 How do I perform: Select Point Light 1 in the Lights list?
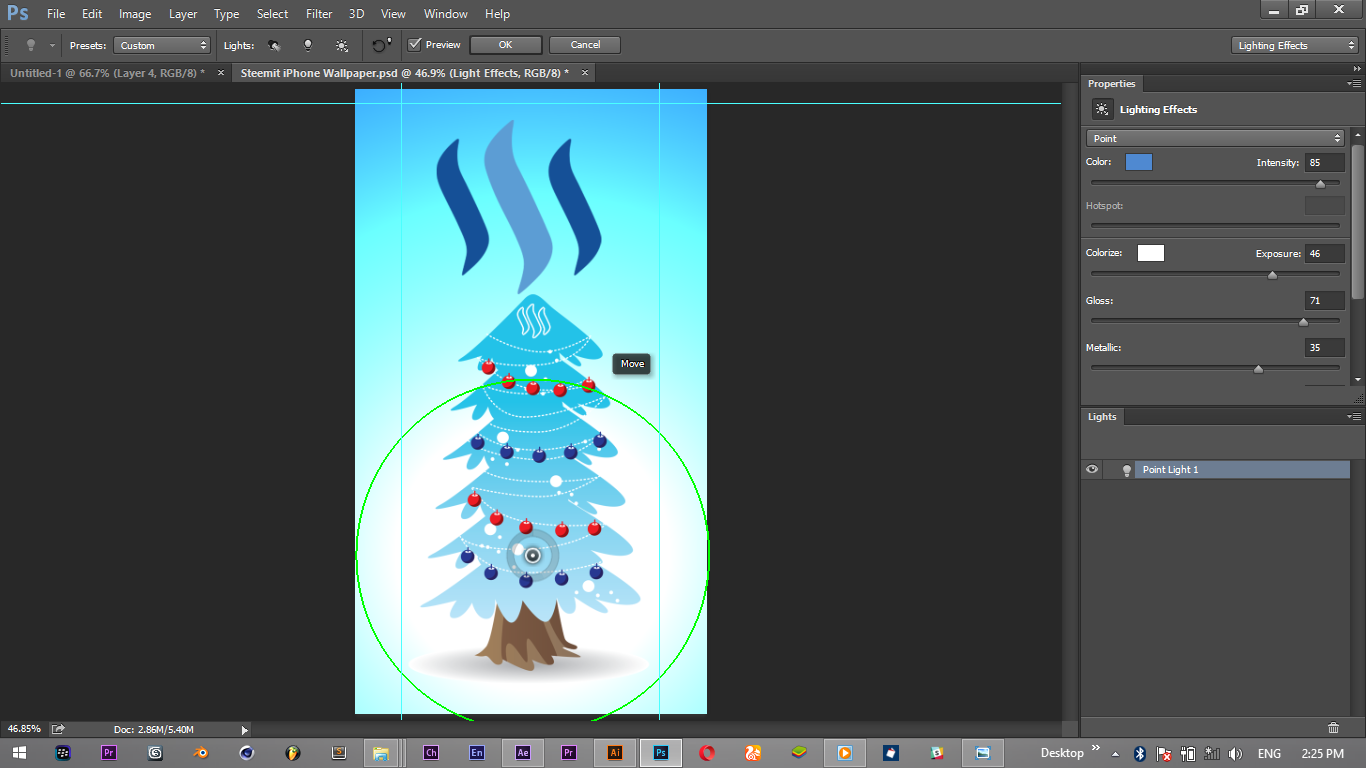point(1242,470)
